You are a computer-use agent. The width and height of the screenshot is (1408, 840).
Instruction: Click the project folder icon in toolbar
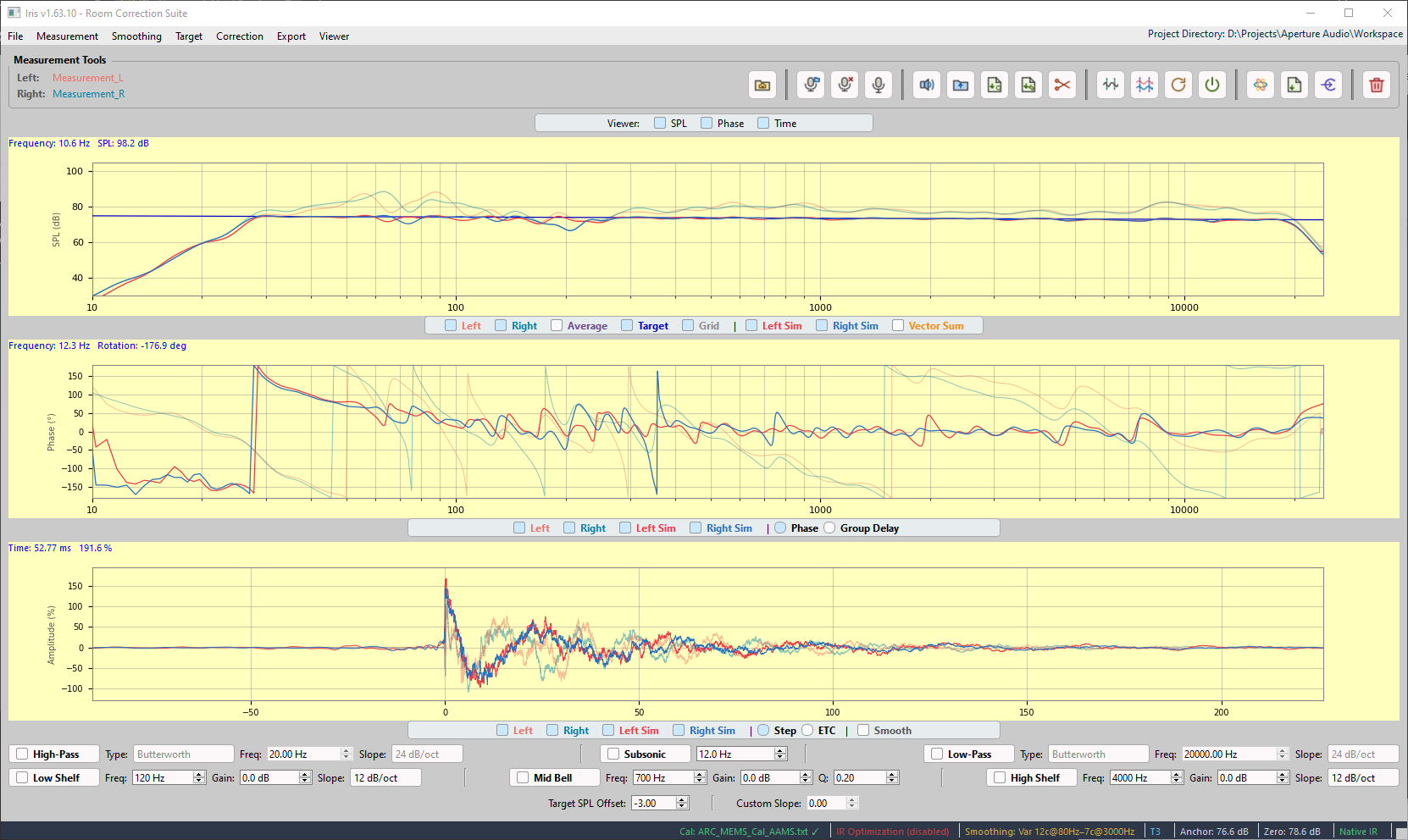click(762, 85)
